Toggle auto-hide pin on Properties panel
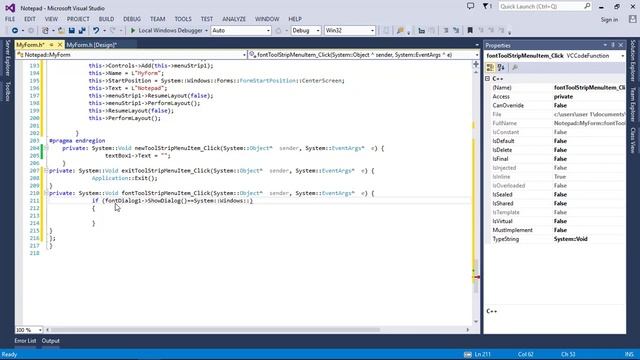Viewport: 640px width, 360px height. coord(613,45)
